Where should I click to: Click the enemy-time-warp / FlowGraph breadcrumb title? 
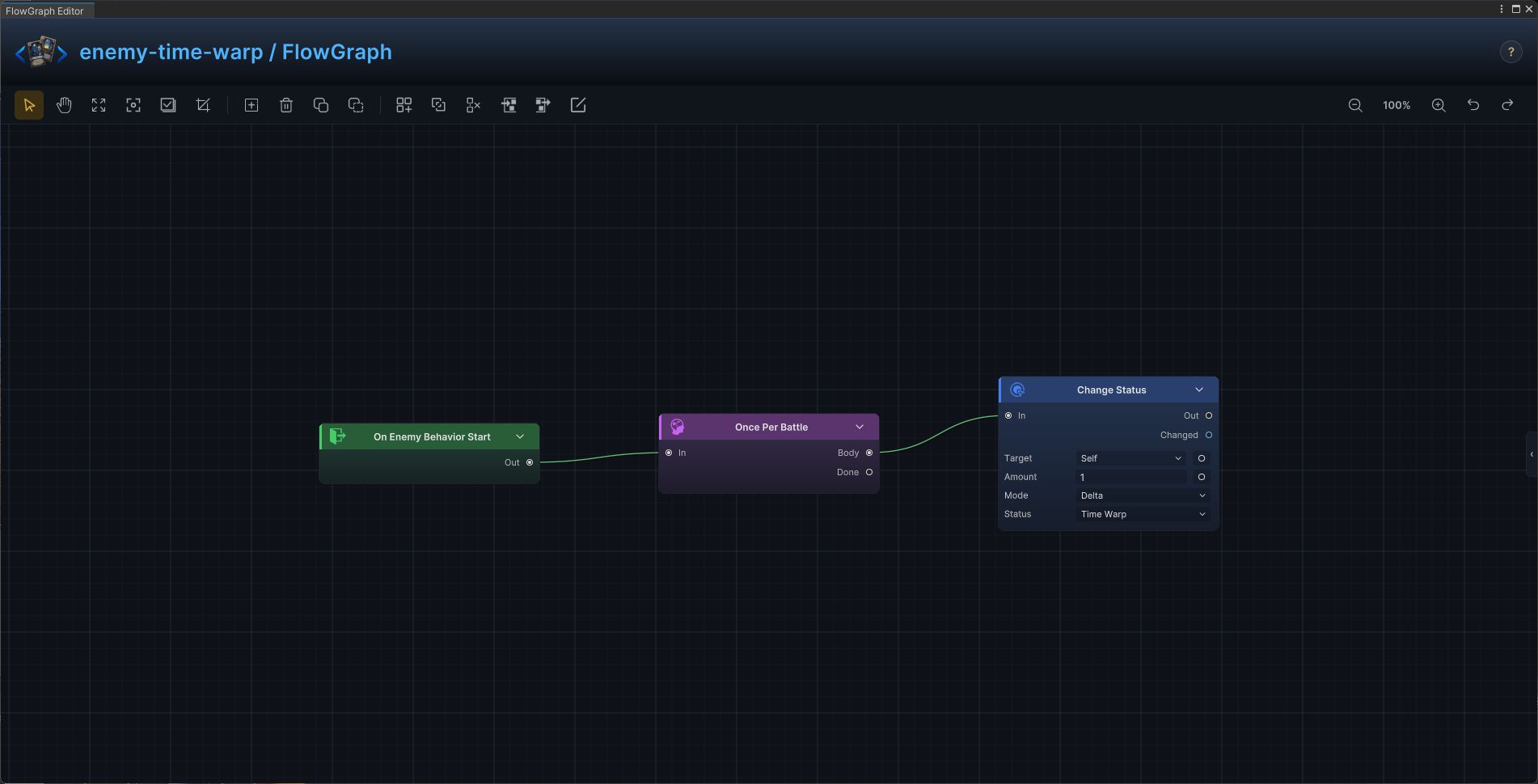tap(235, 52)
